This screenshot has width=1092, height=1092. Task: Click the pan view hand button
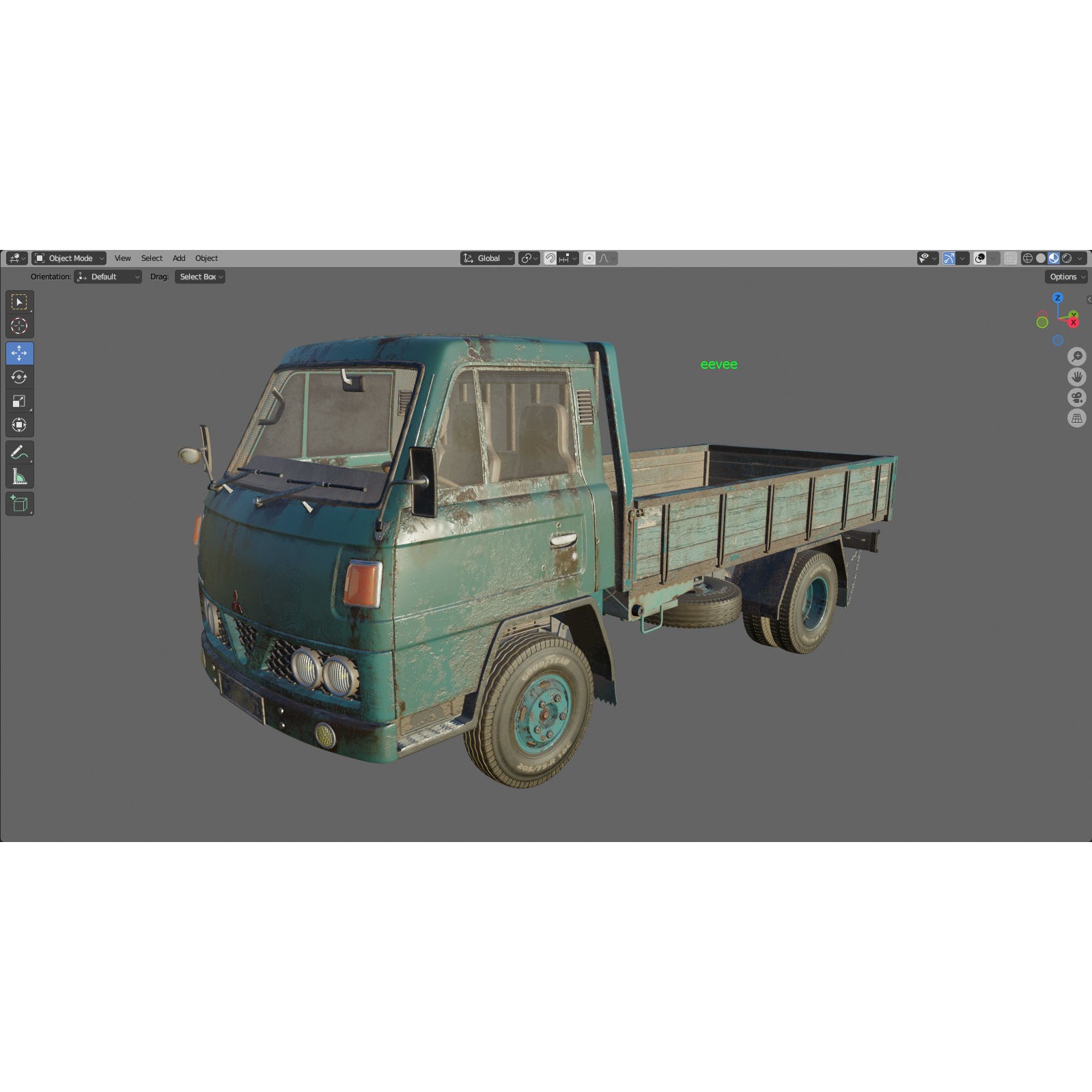pyautogui.click(x=1077, y=377)
